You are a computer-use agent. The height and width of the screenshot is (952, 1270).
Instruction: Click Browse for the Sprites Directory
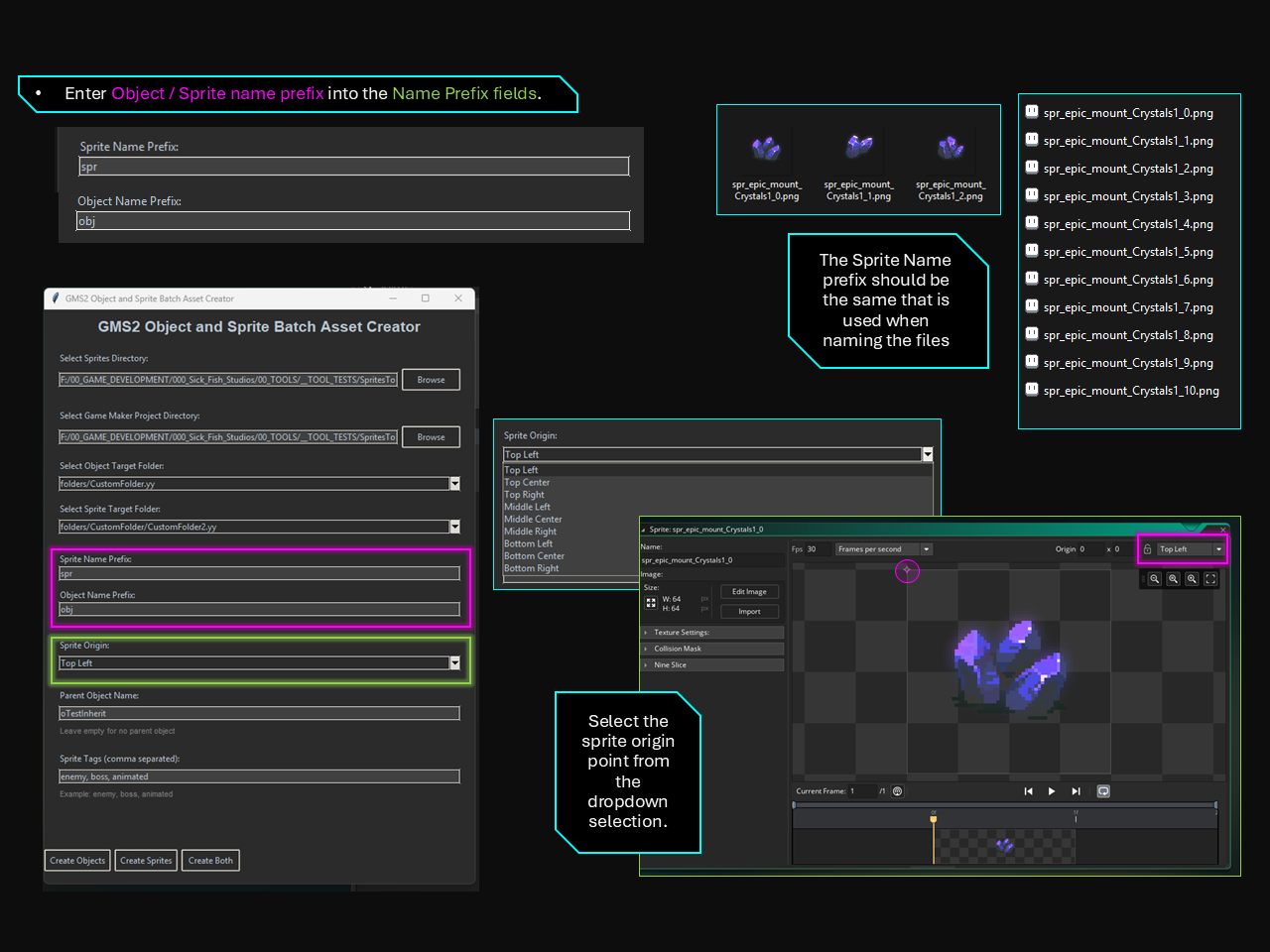(431, 380)
